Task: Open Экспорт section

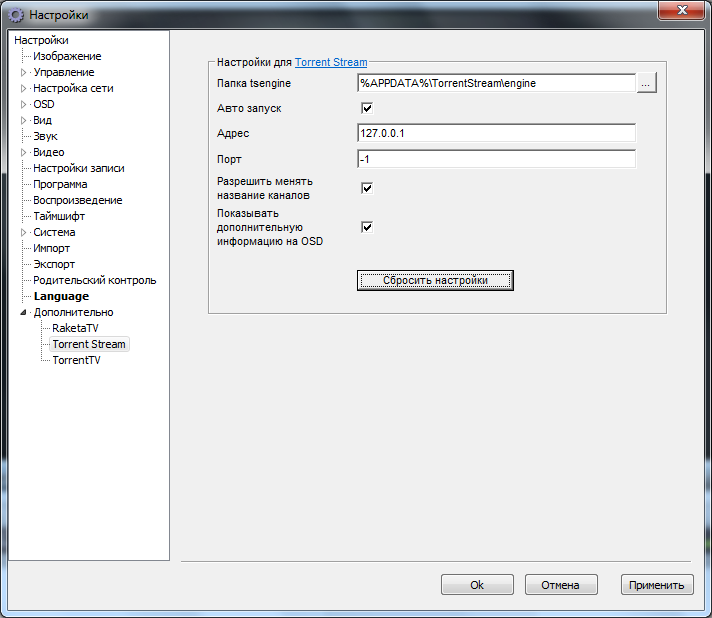Action: [54, 264]
